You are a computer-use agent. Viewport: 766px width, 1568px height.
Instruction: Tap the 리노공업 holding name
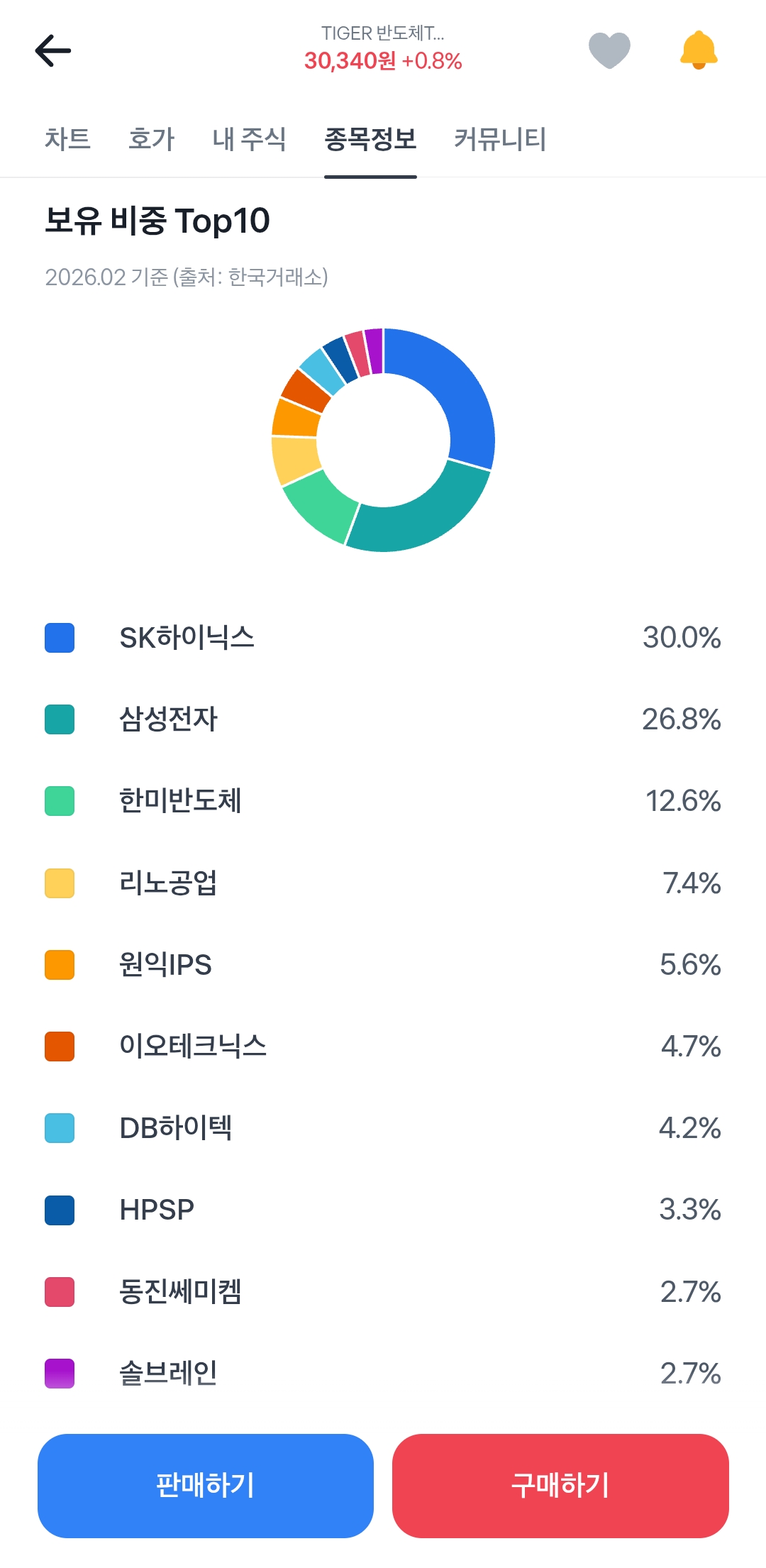(168, 883)
